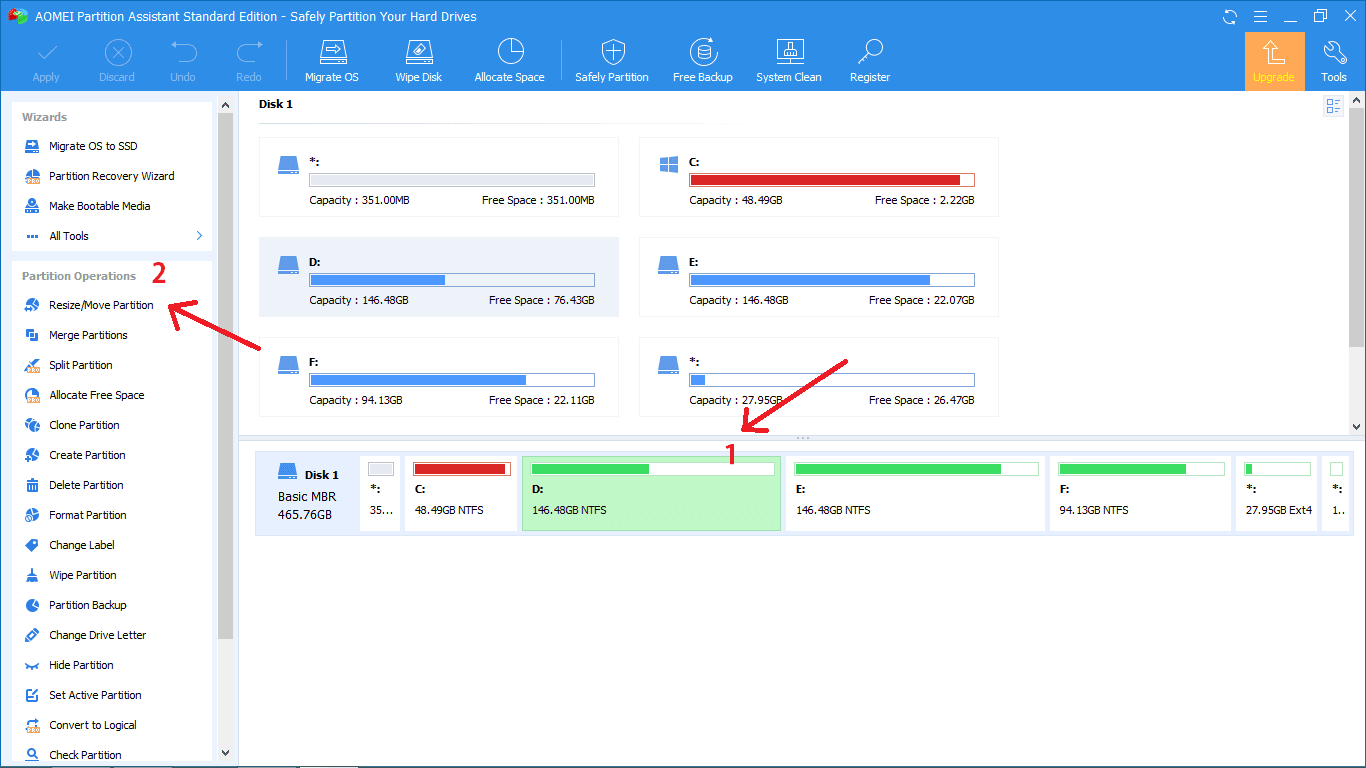Viewport: 1366px width, 768px height.
Task: Click the orange Upgrade button
Action: 1274,61
